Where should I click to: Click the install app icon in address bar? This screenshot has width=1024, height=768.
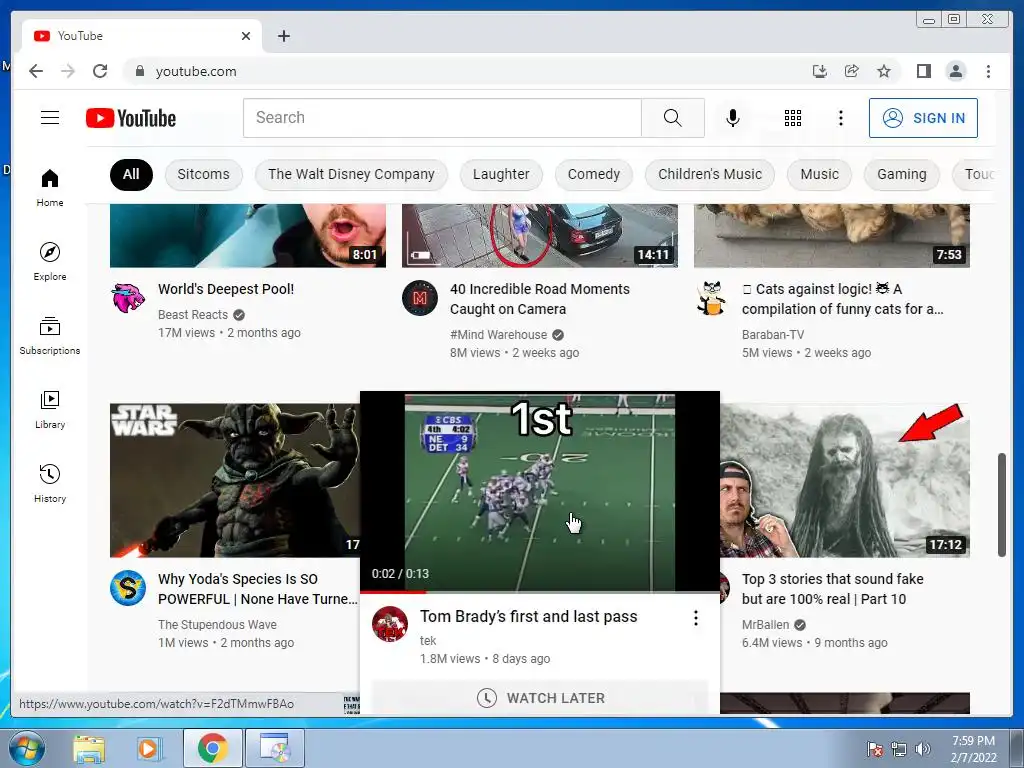[820, 71]
